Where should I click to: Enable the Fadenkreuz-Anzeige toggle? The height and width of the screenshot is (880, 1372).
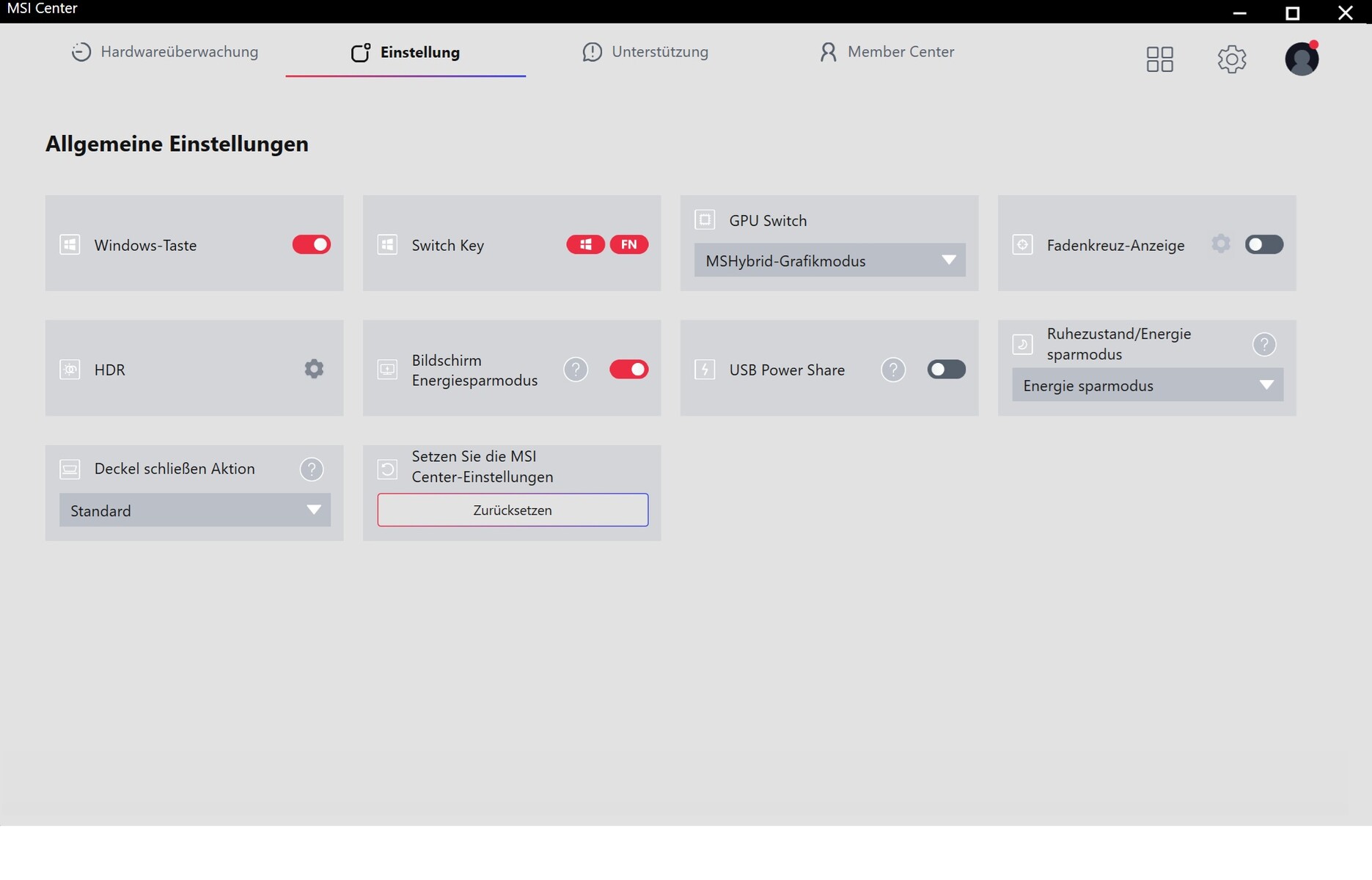(x=1264, y=244)
